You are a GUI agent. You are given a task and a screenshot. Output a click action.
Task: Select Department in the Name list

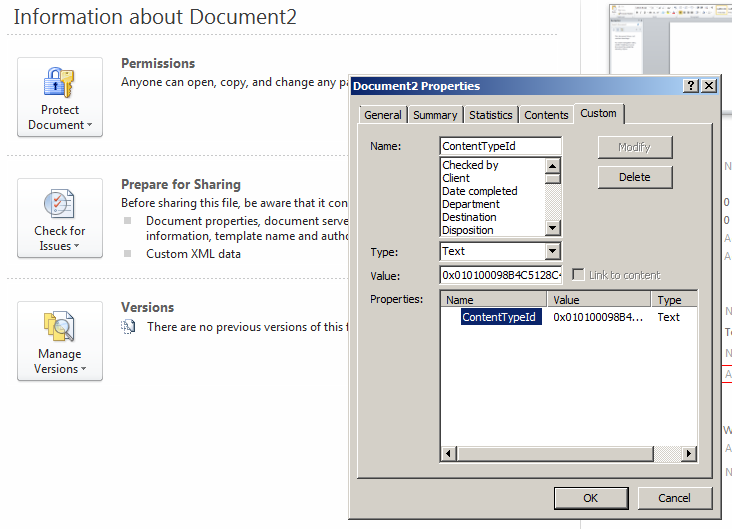click(x=471, y=204)
